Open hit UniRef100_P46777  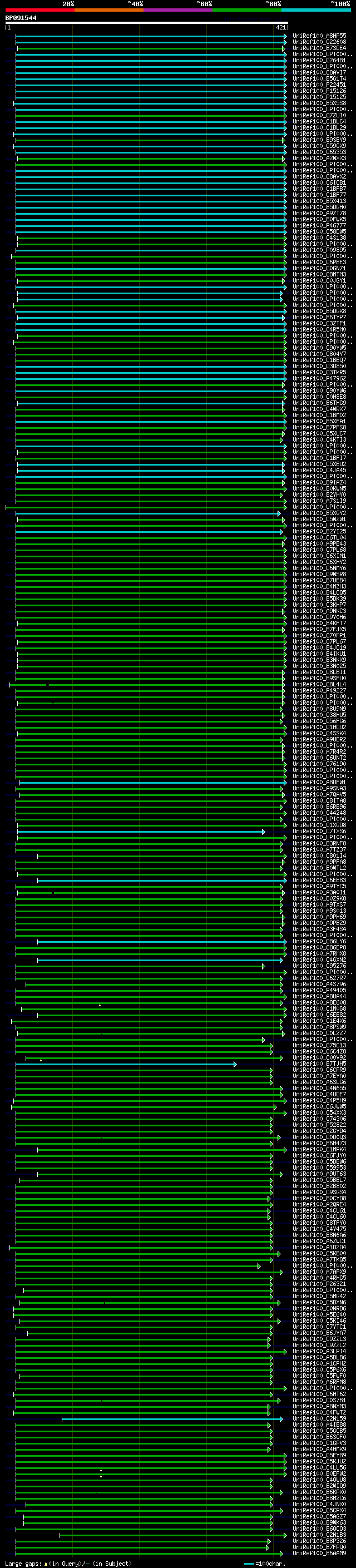319,225
